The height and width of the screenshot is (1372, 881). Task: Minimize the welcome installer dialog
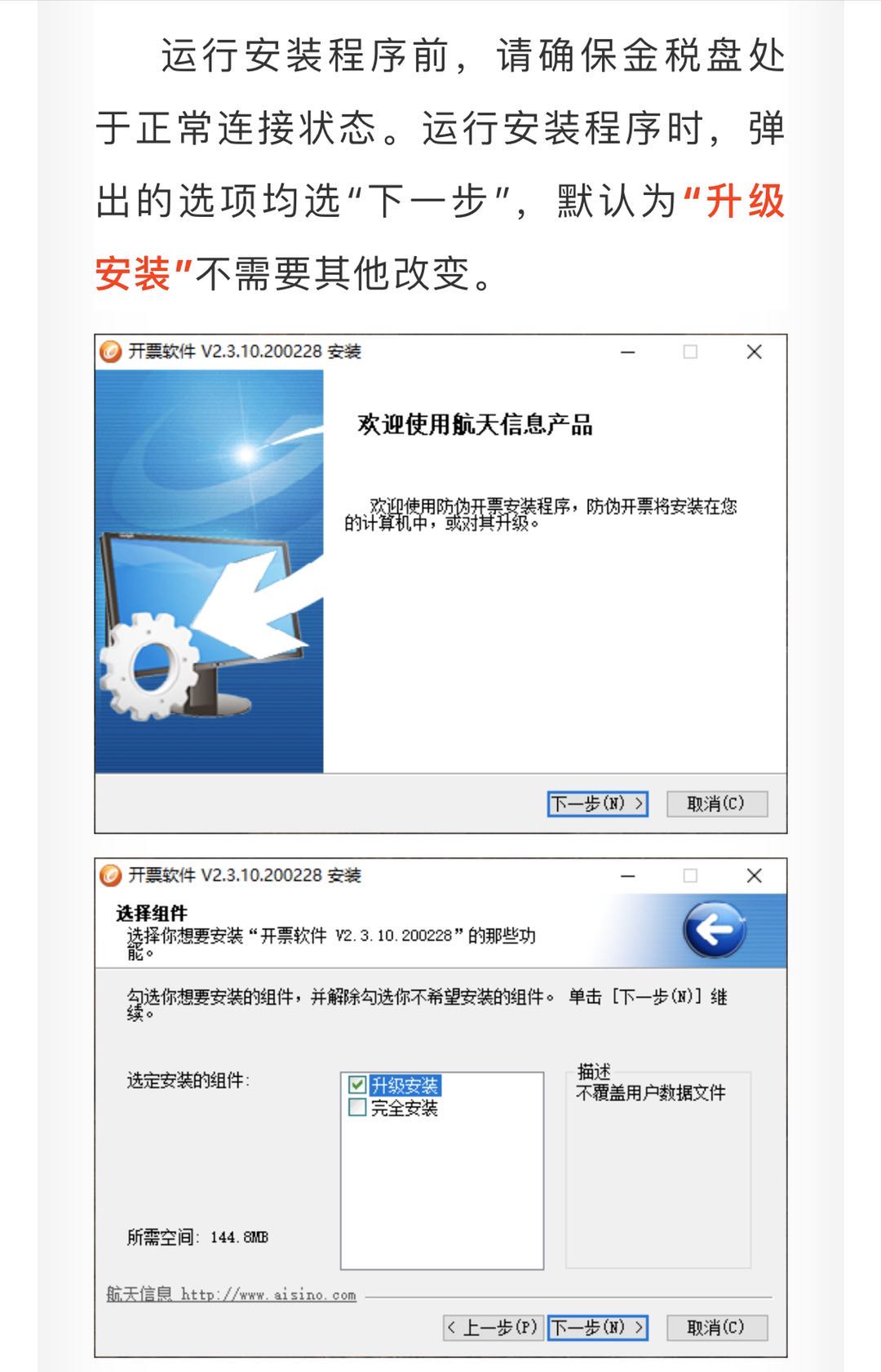(628, 352)
